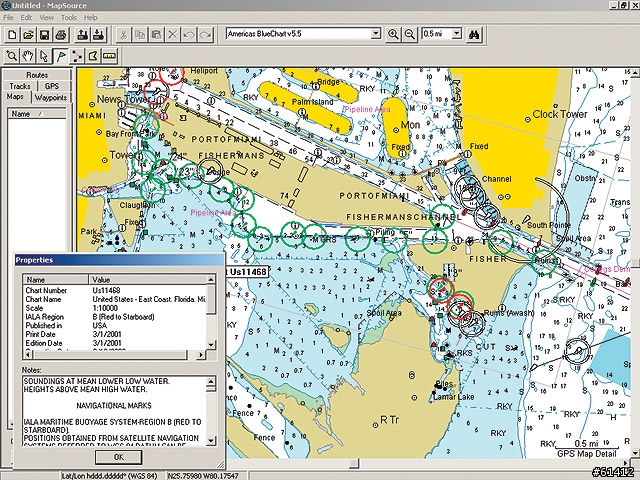Open the Edit menu
The width and height of the screenshot is (640, 480).
26,18
